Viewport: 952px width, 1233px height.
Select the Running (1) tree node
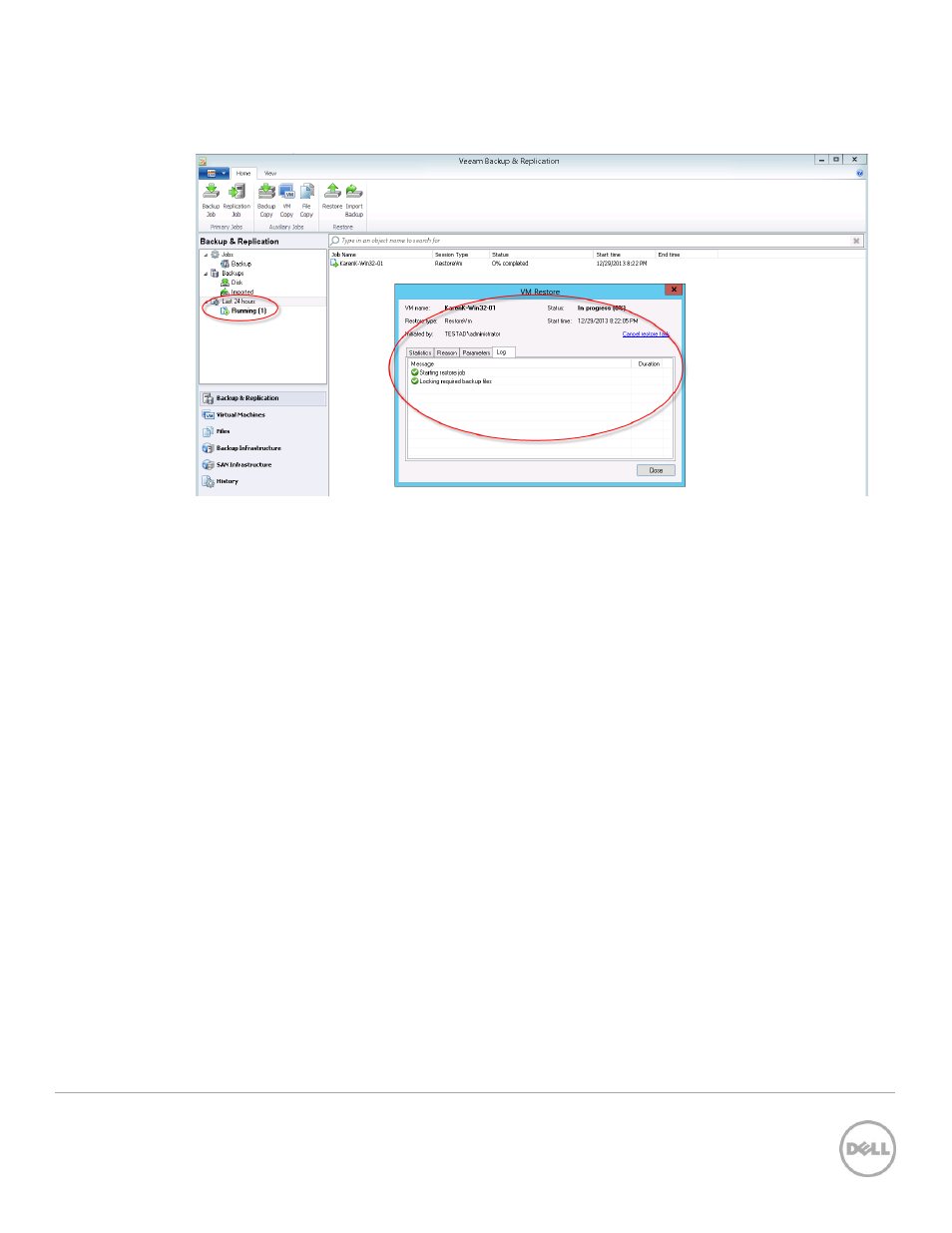coord(243,311)
